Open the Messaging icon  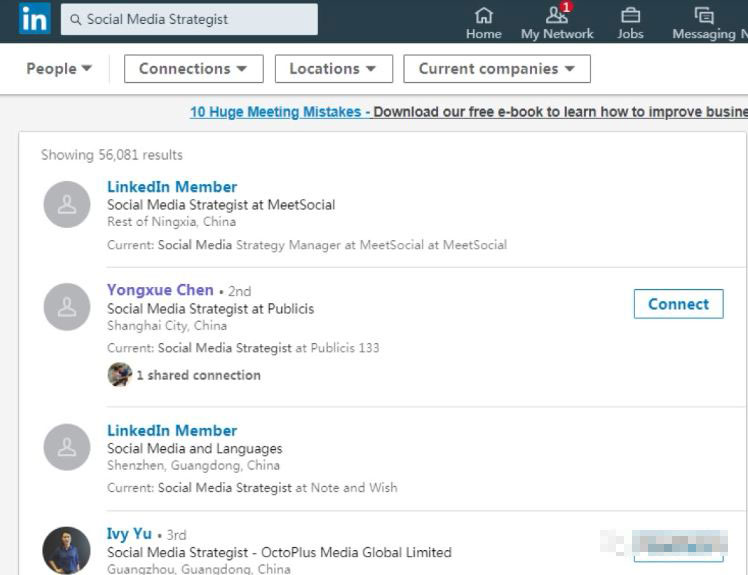click(x=704, y=23)
